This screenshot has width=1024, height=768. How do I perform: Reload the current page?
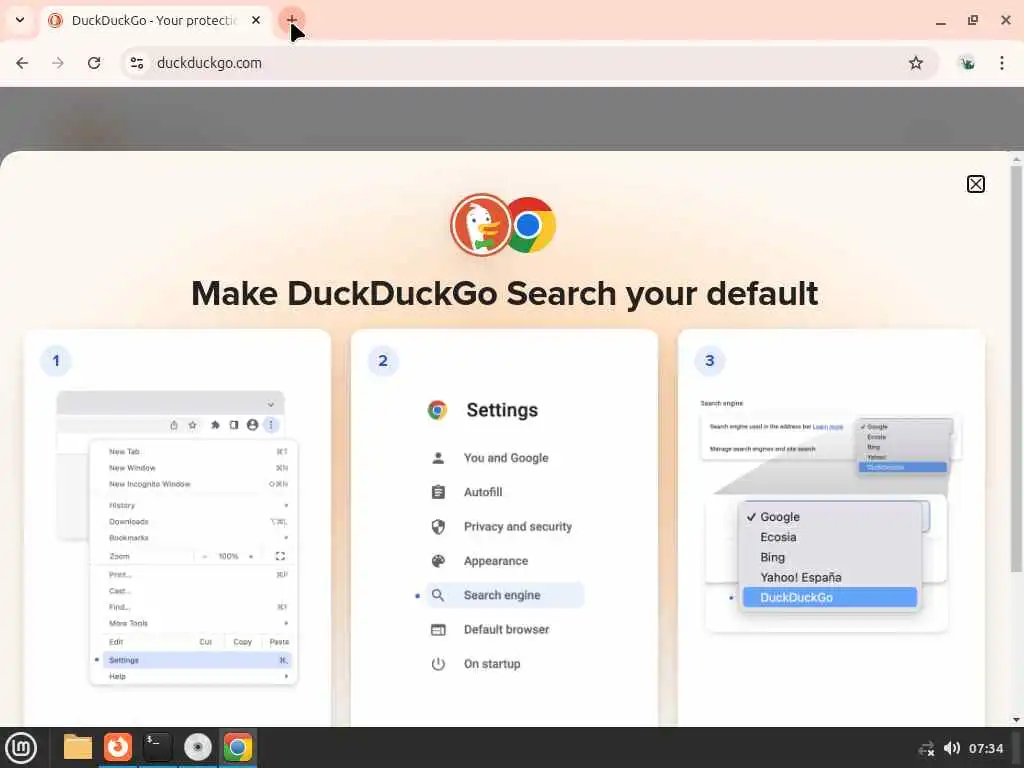94,63
